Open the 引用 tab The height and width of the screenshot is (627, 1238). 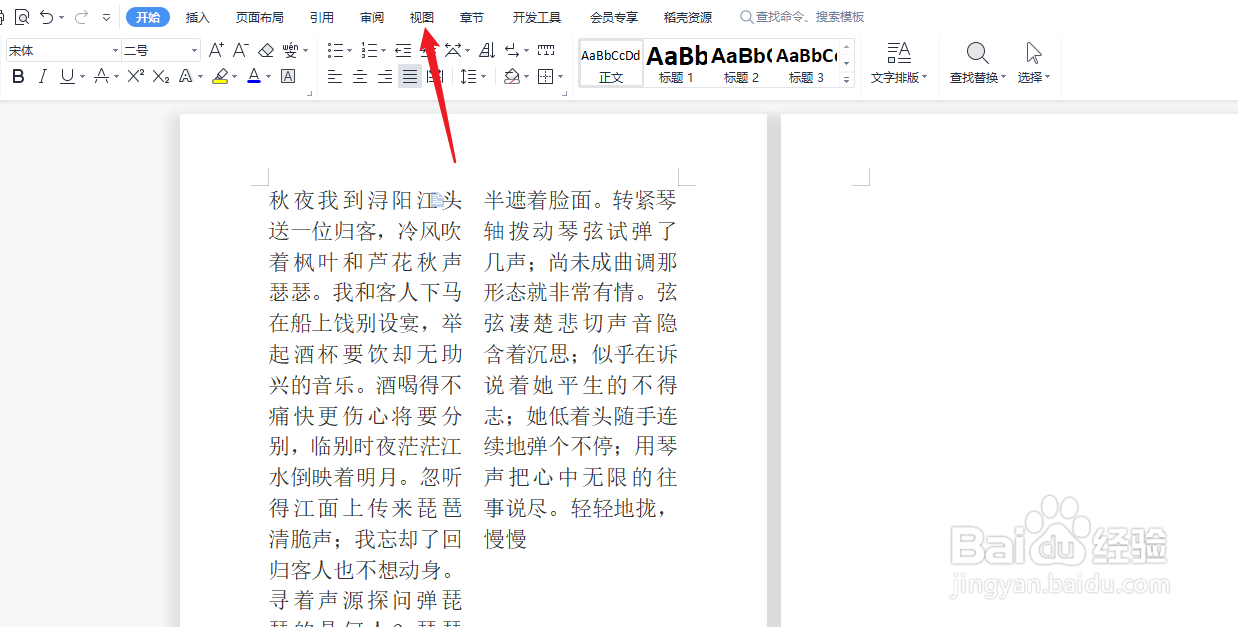pos(322,17)
